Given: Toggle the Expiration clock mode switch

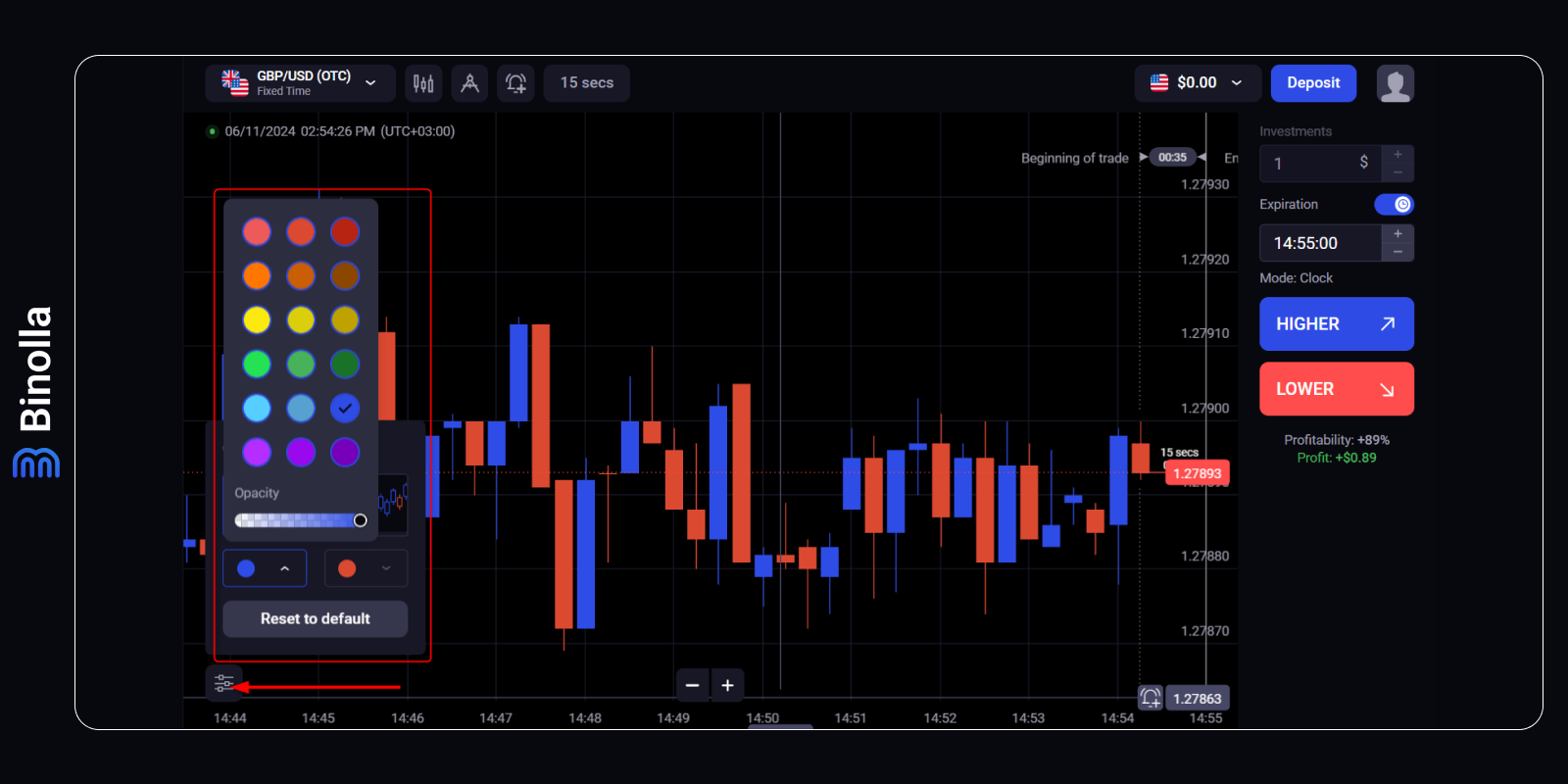Looking at the screenshot, I should (1394, 204).
